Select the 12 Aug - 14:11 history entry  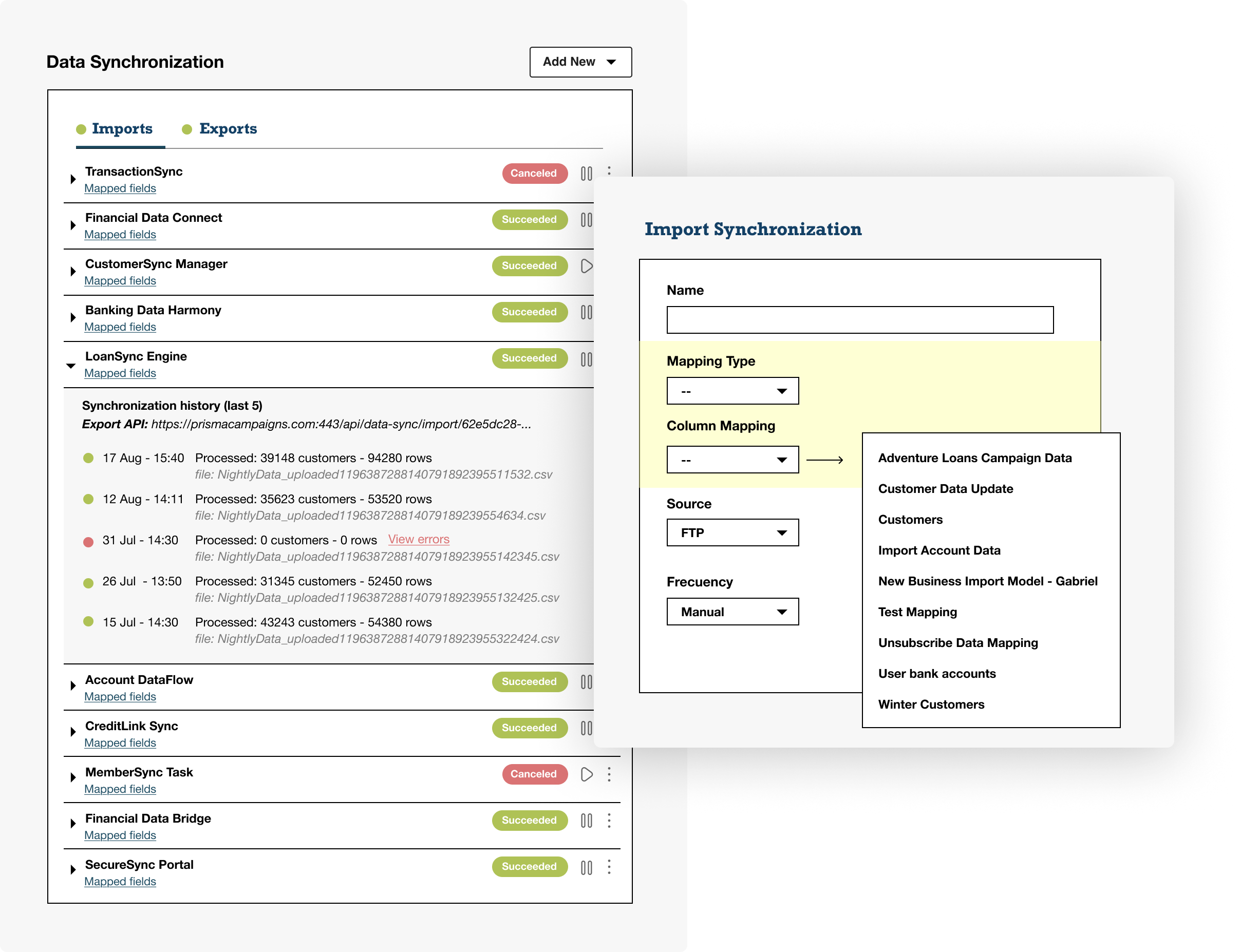(x=314, y=507)
